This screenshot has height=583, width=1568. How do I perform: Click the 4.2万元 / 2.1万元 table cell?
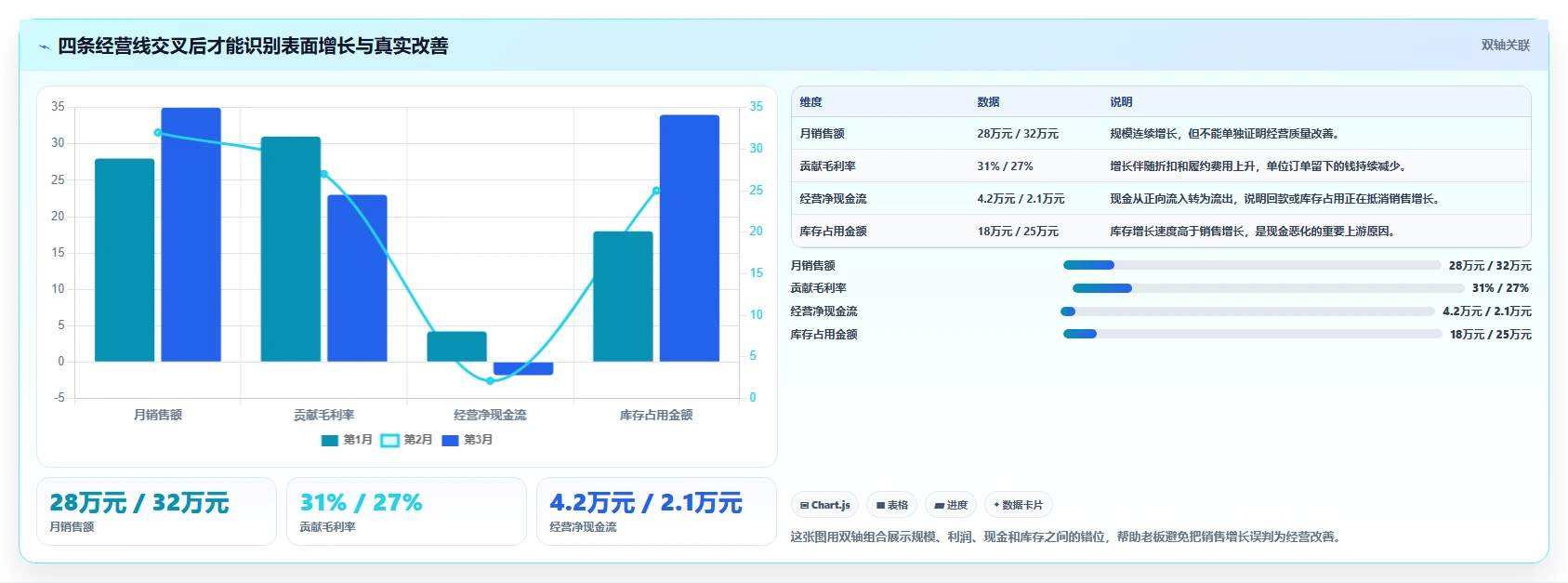coord(1021,199)
